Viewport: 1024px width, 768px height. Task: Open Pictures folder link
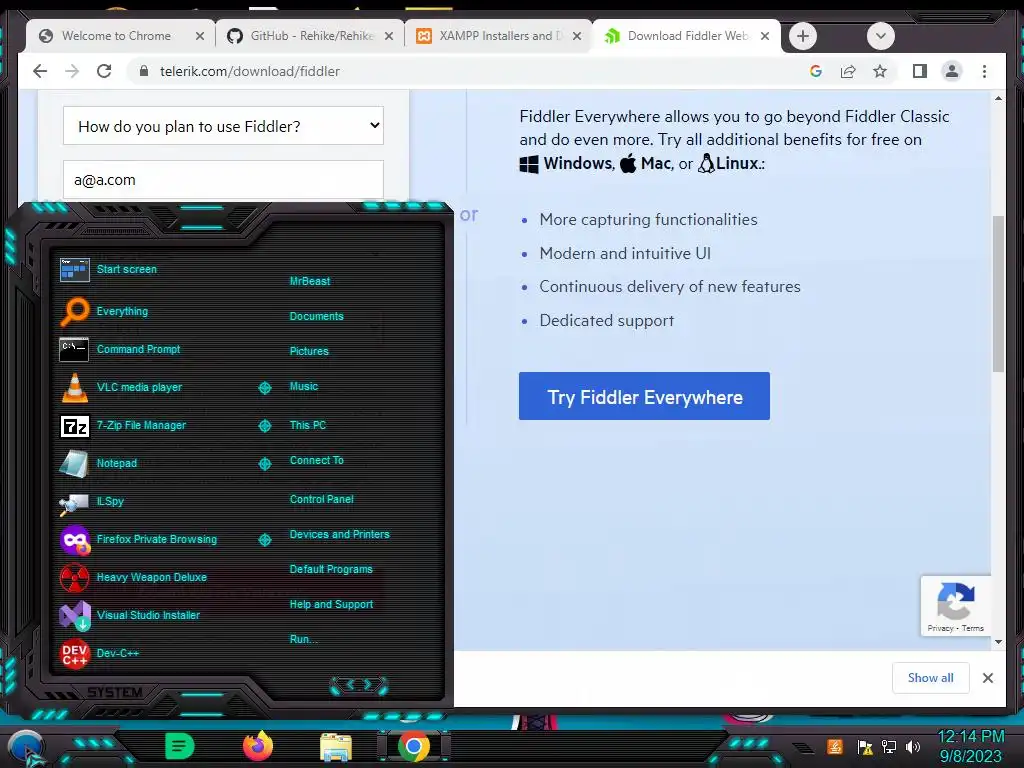tap(309, 351)
